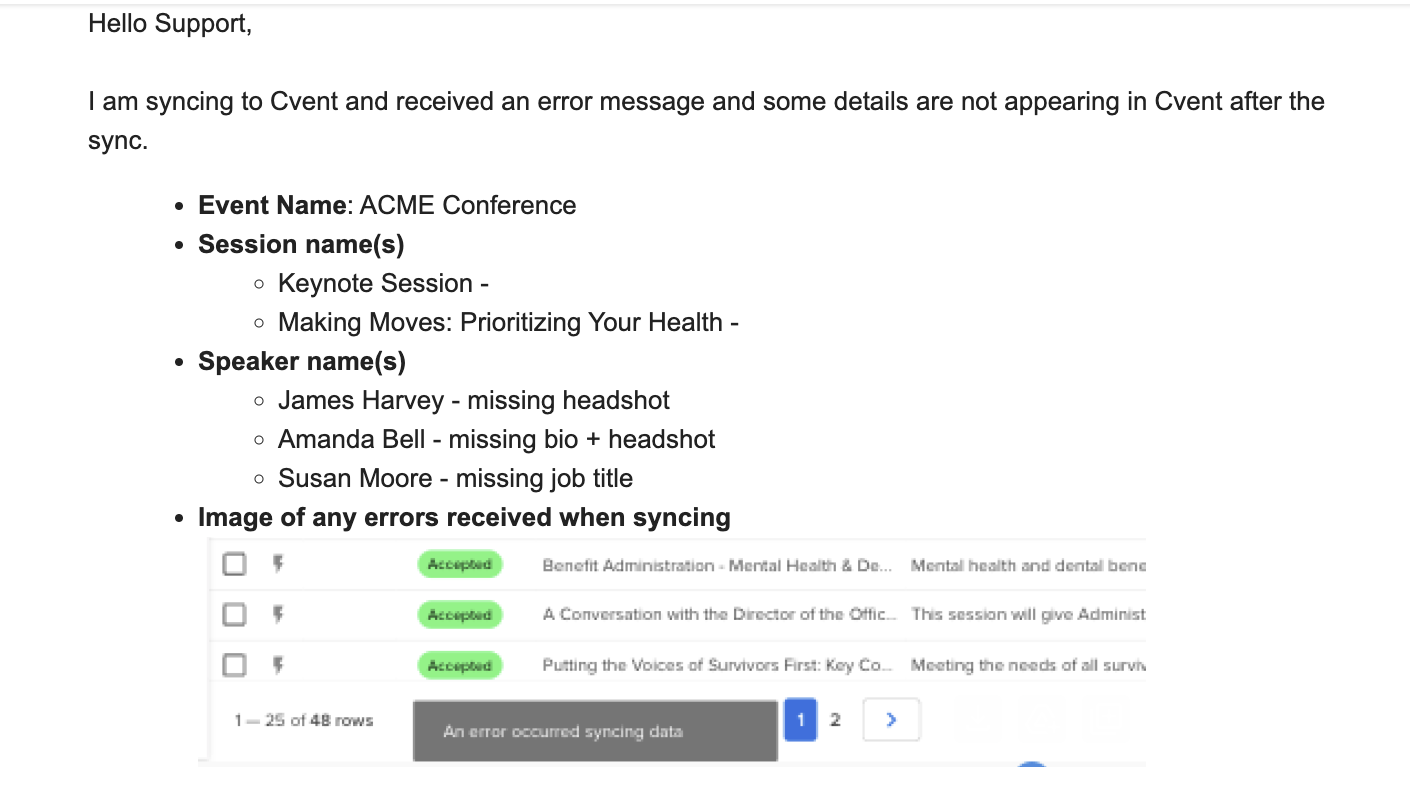Click the next page arrow icon
The height and width of the screenshot is (812, 1410).
pos(891,720)
